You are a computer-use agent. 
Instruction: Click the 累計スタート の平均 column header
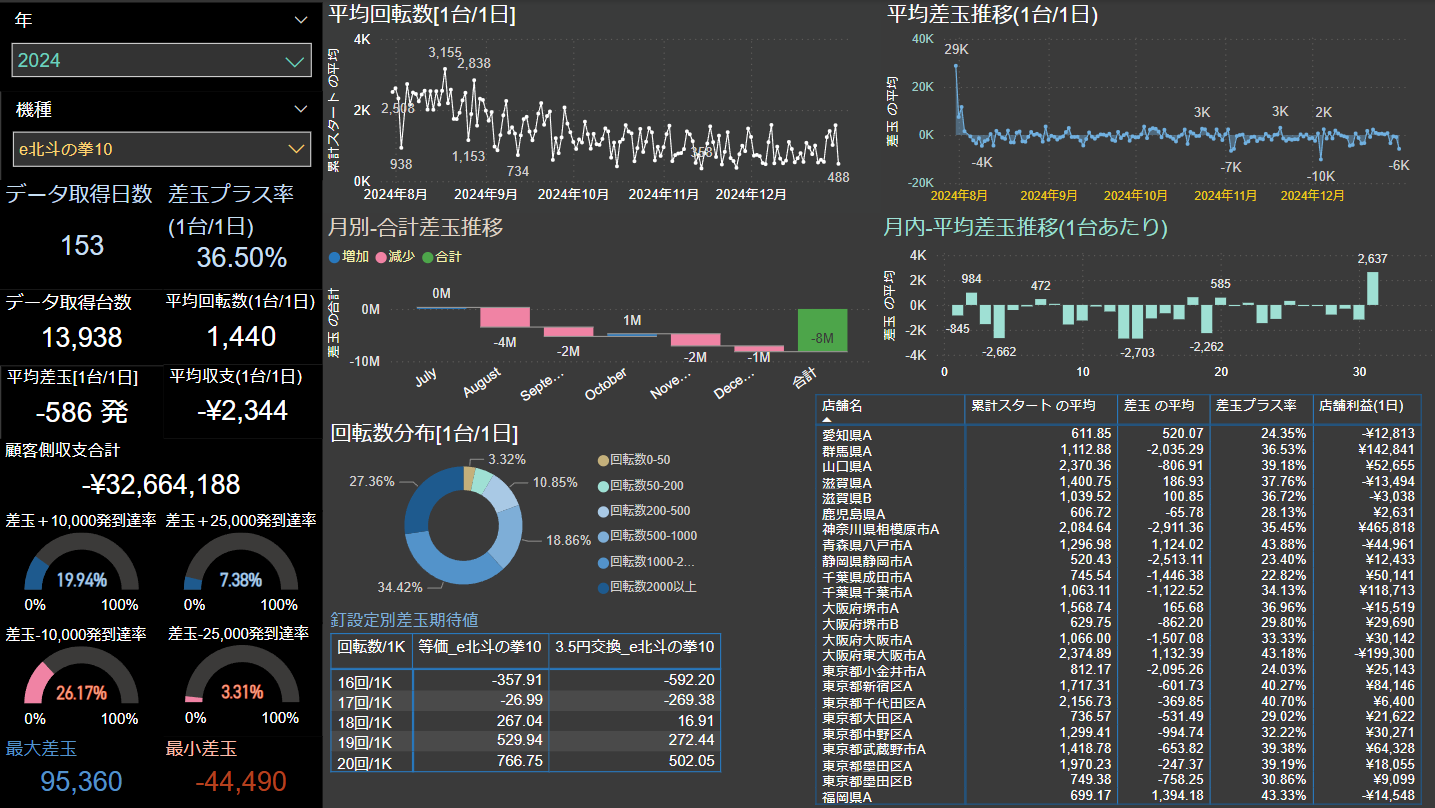pyautogui.click(x=1027, y=406)
